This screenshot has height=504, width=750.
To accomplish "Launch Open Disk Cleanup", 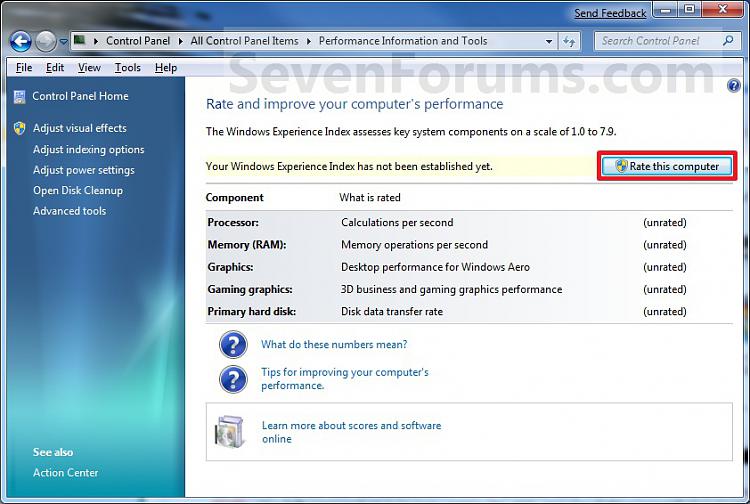I will [x=77, y=190].
